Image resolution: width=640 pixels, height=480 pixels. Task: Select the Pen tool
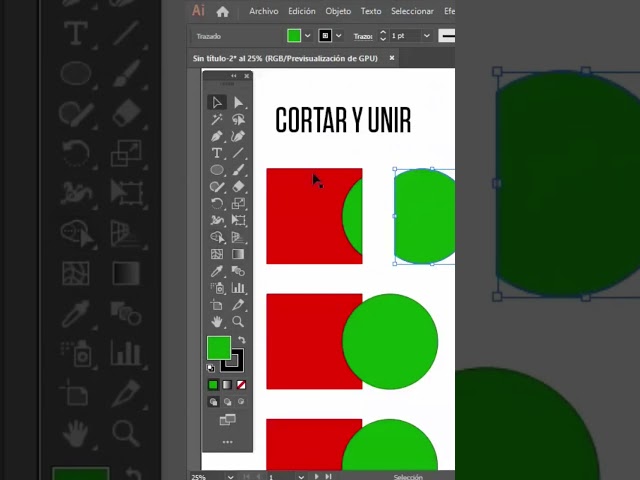tap(217, 136)
